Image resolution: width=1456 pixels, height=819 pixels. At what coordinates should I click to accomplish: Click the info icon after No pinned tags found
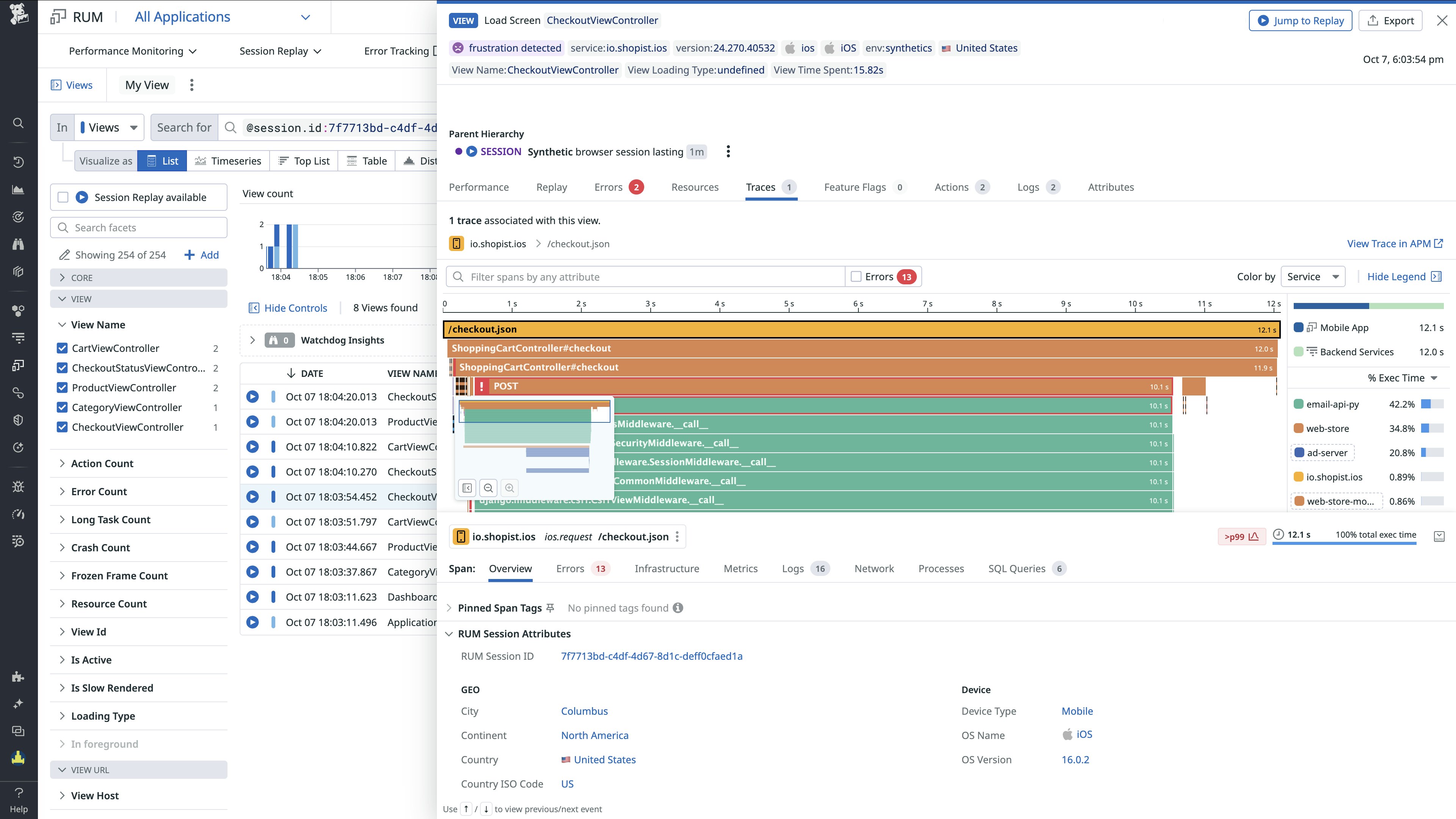pyautogui.click(x=678, y=607)
